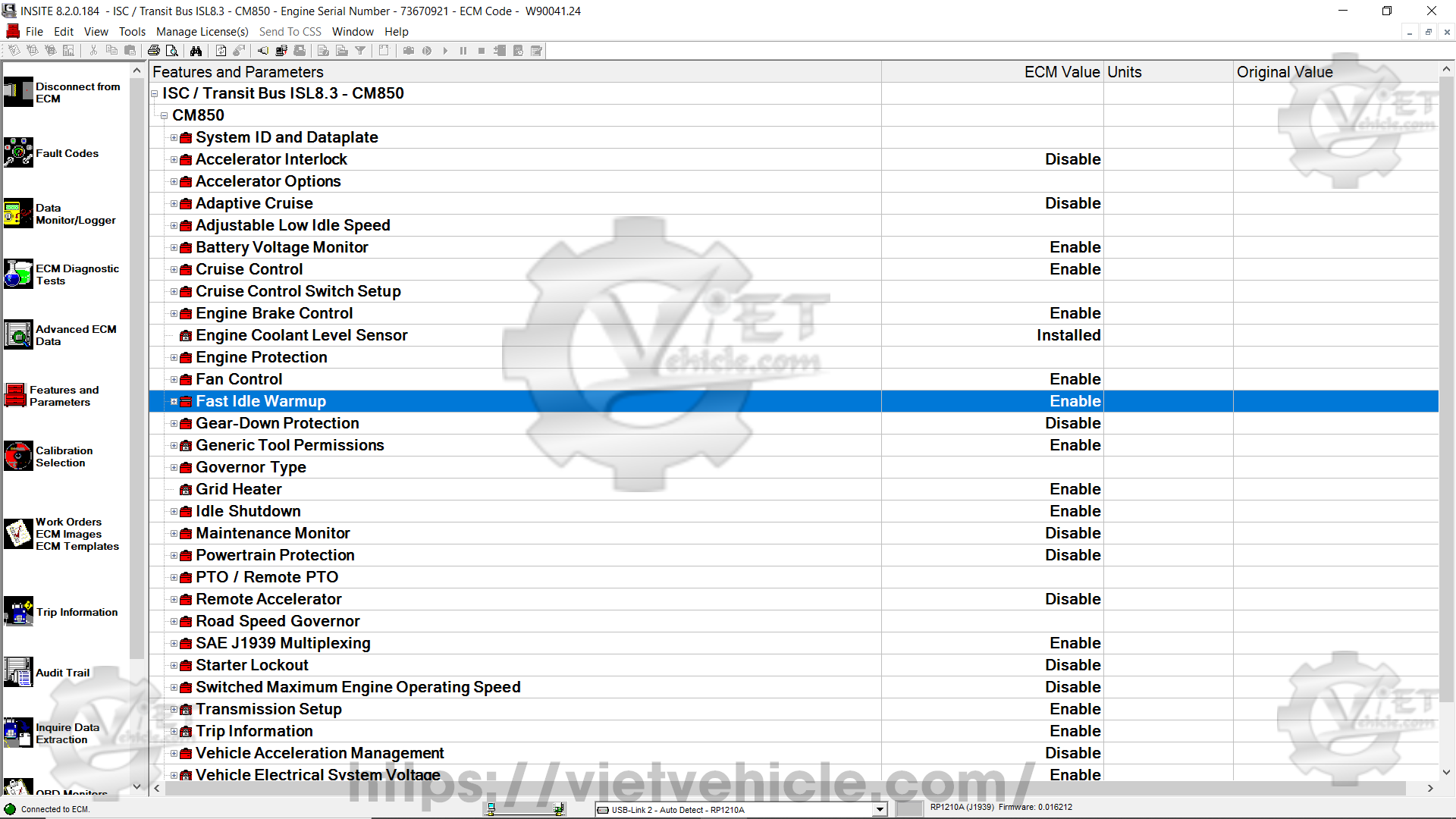Click Disconnect from ECM icon
The width and height of the screenshot is (1456, 819).
coord(19,93)
